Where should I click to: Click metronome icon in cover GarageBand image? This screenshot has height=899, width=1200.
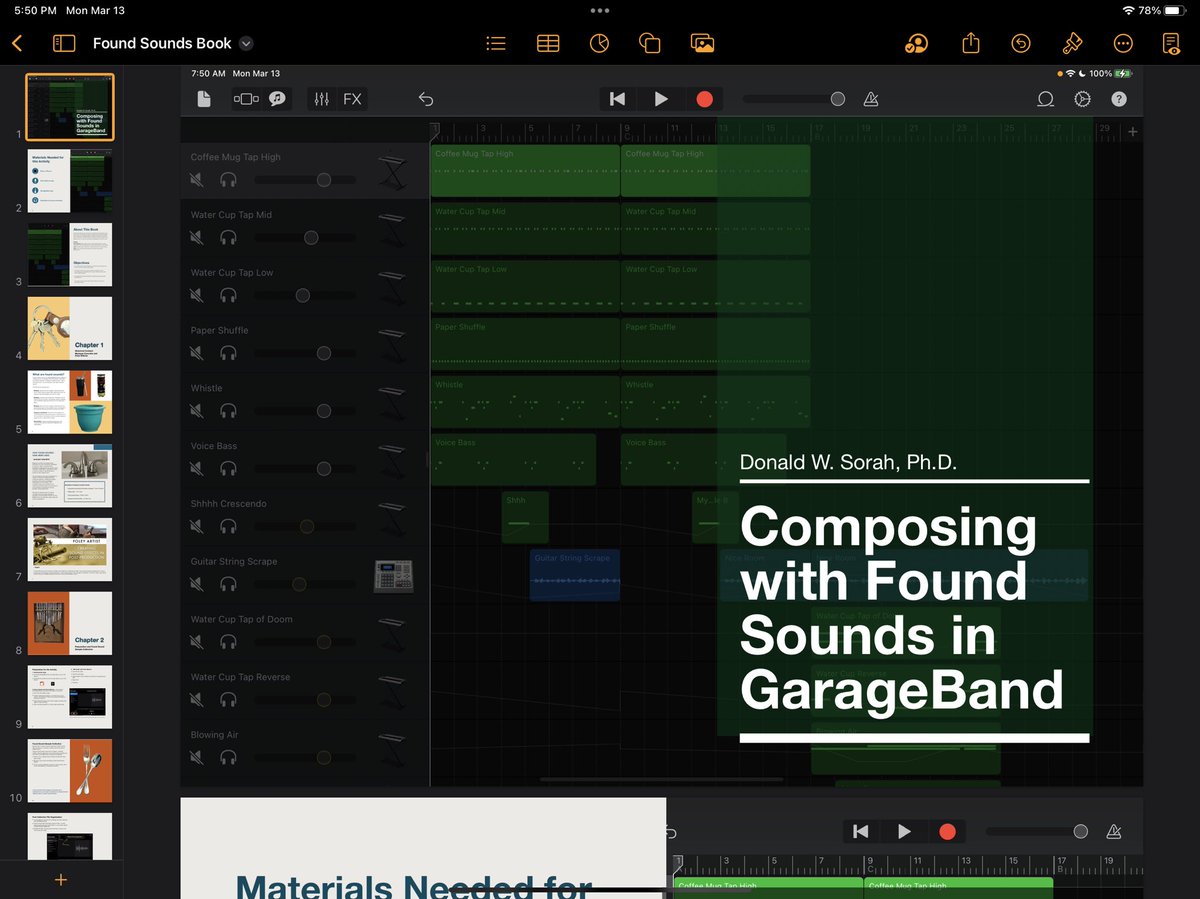[x=871, y=99]
